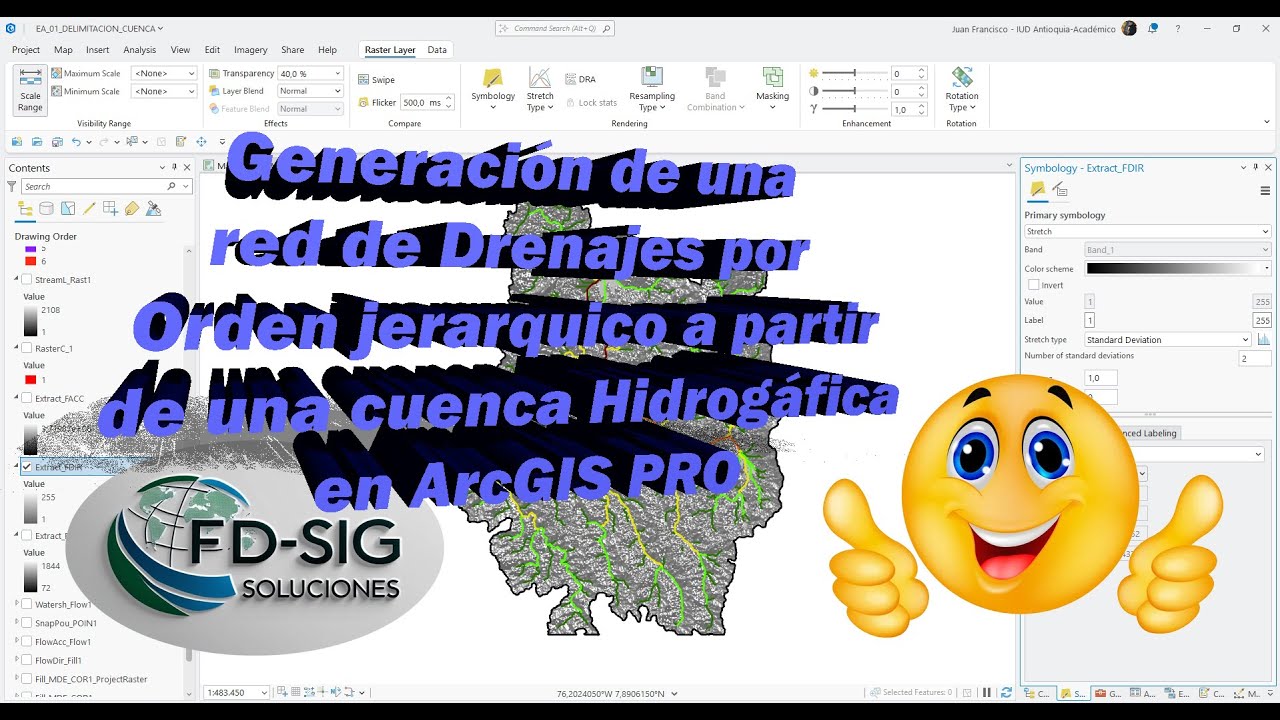The height and width of the screenshot is (720, 1280).
Task: Select List By Labeling tag icon
Action: coord(132,209)
